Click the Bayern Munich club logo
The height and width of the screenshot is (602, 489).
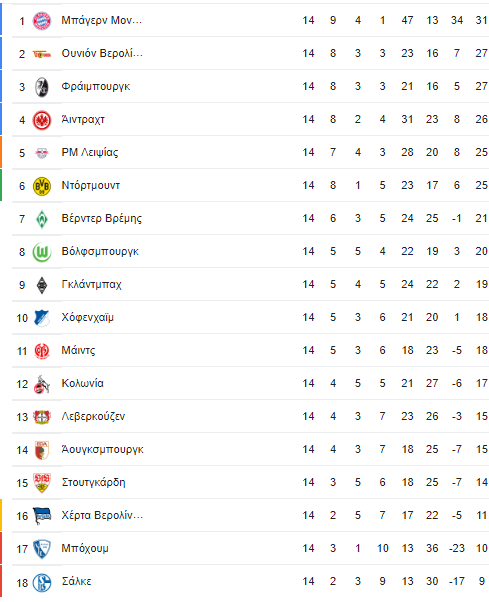(41, 21)
